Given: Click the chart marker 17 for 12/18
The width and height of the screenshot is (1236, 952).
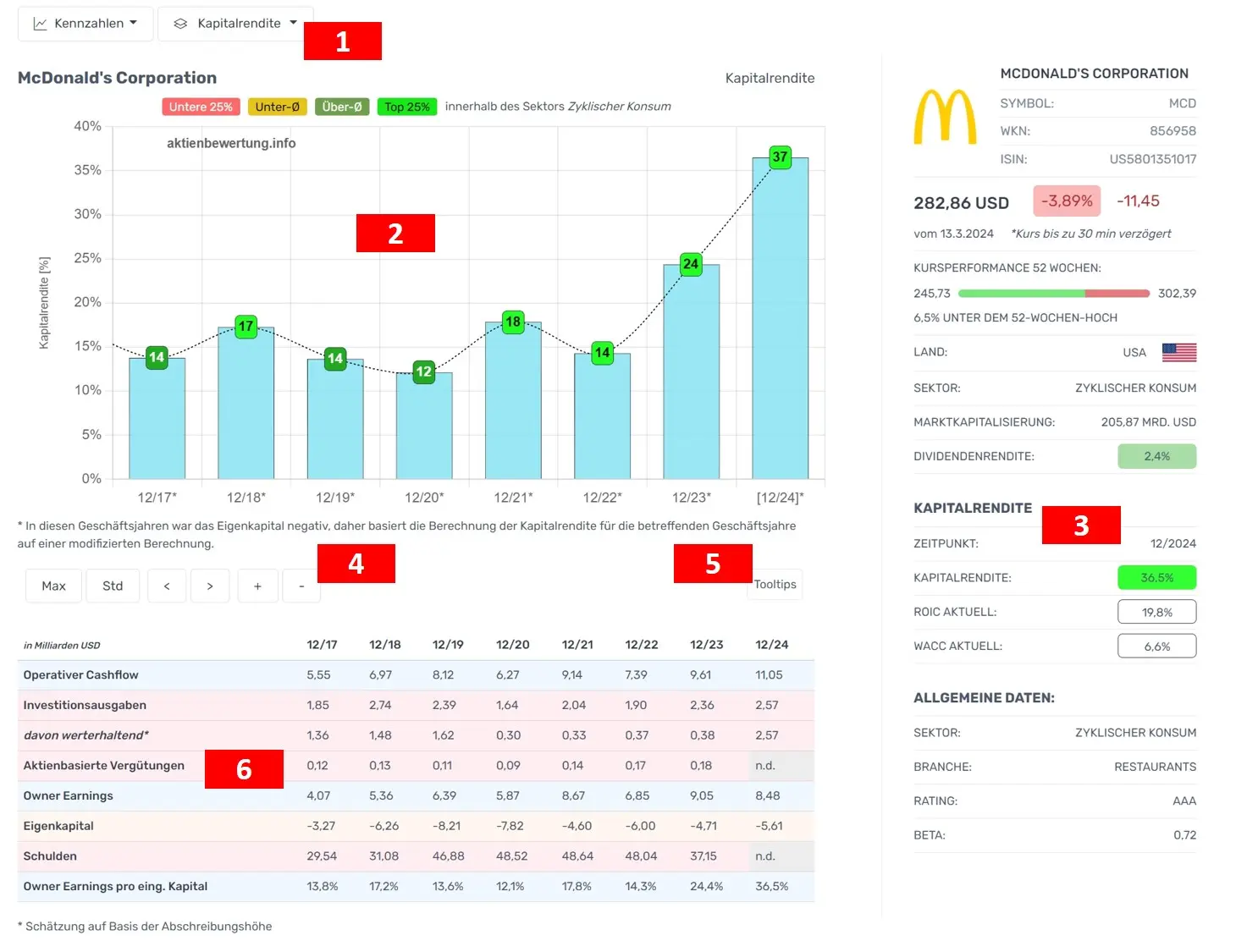Looking at the screenshot, I should (x=246, y=327).
